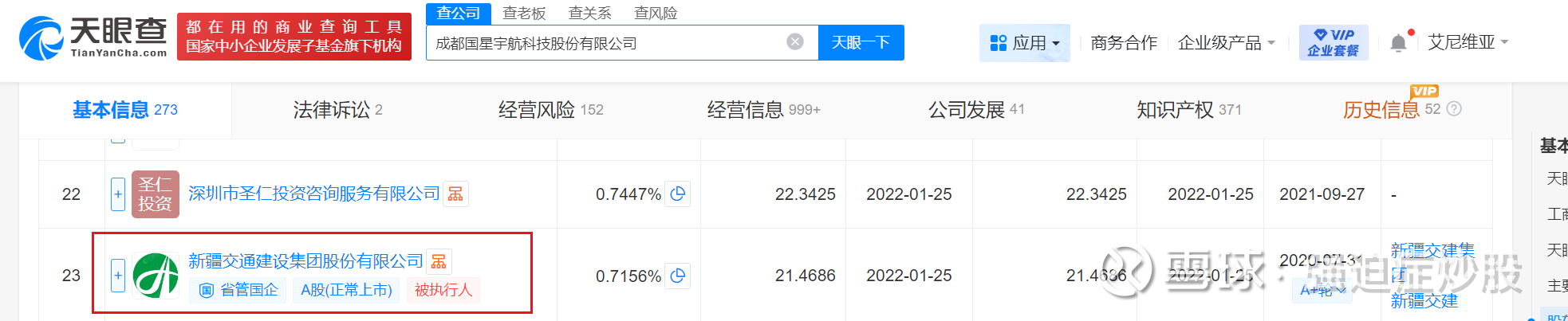This screenshot has height=321, width=1568.
Task: Open the notifications bell
Action: tap(1398, 43)
